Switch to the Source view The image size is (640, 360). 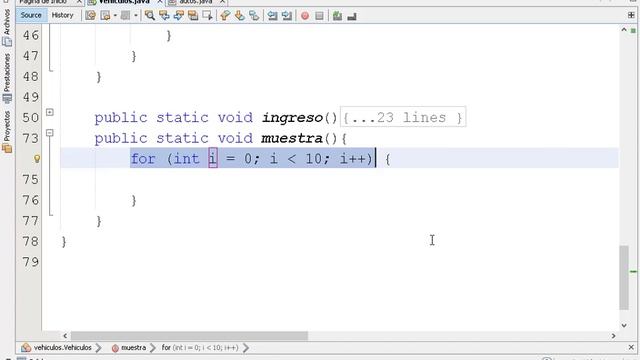[x=31, y=16]
